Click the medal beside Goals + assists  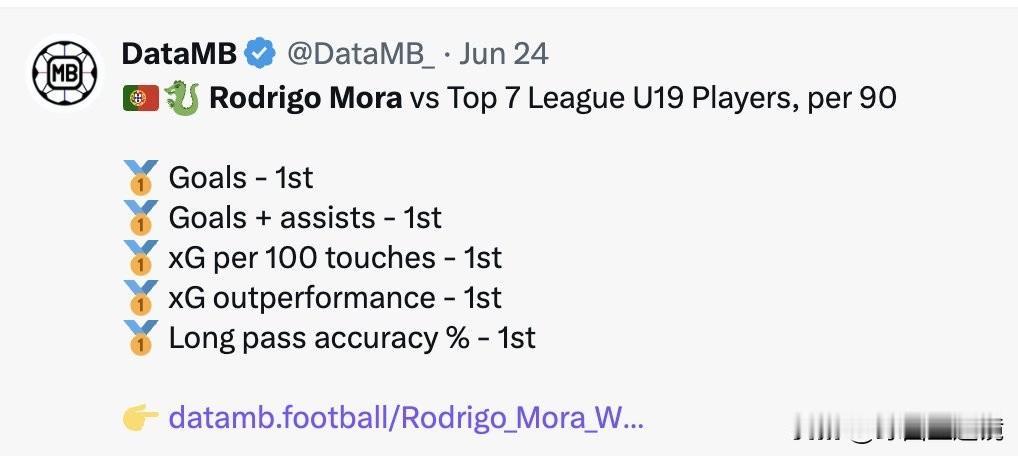coord(141,218)
